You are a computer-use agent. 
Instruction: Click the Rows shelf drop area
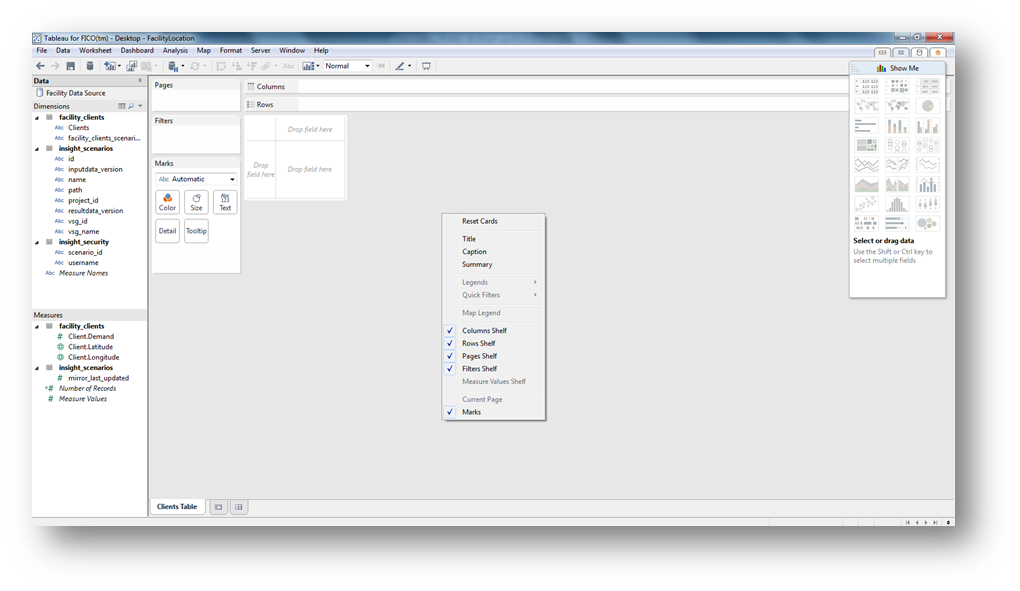point(576,104)
